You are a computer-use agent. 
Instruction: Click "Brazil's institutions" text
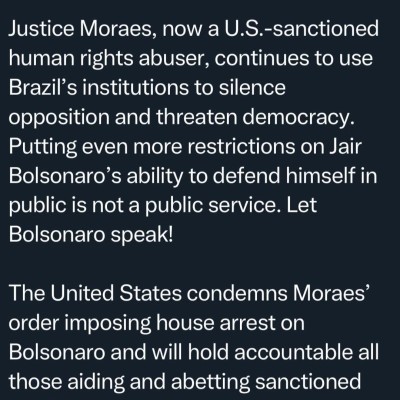[x=98, y=87]
